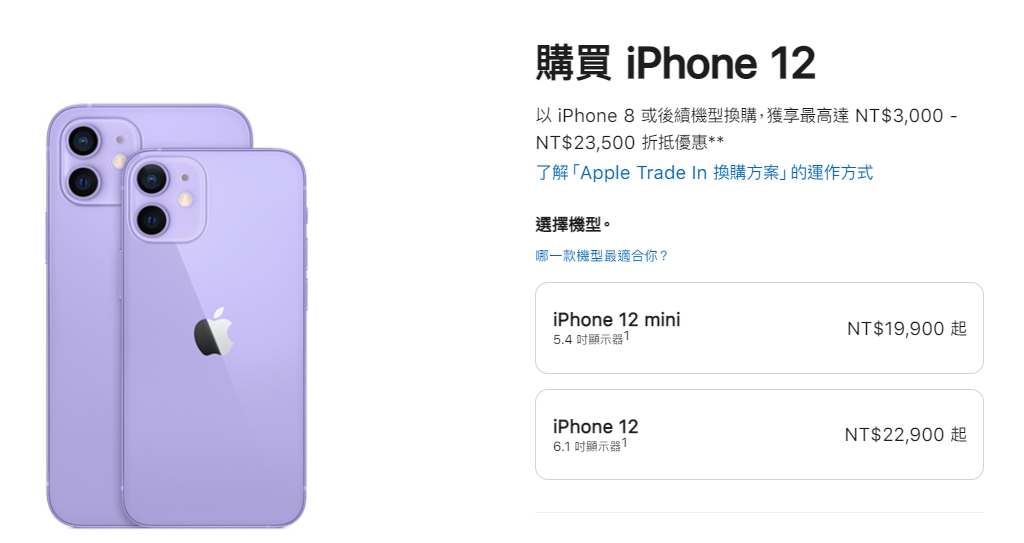Screen dimensions: 1024x543
Task: Click the 選擇機型 section label
Action: pos(573,225)
